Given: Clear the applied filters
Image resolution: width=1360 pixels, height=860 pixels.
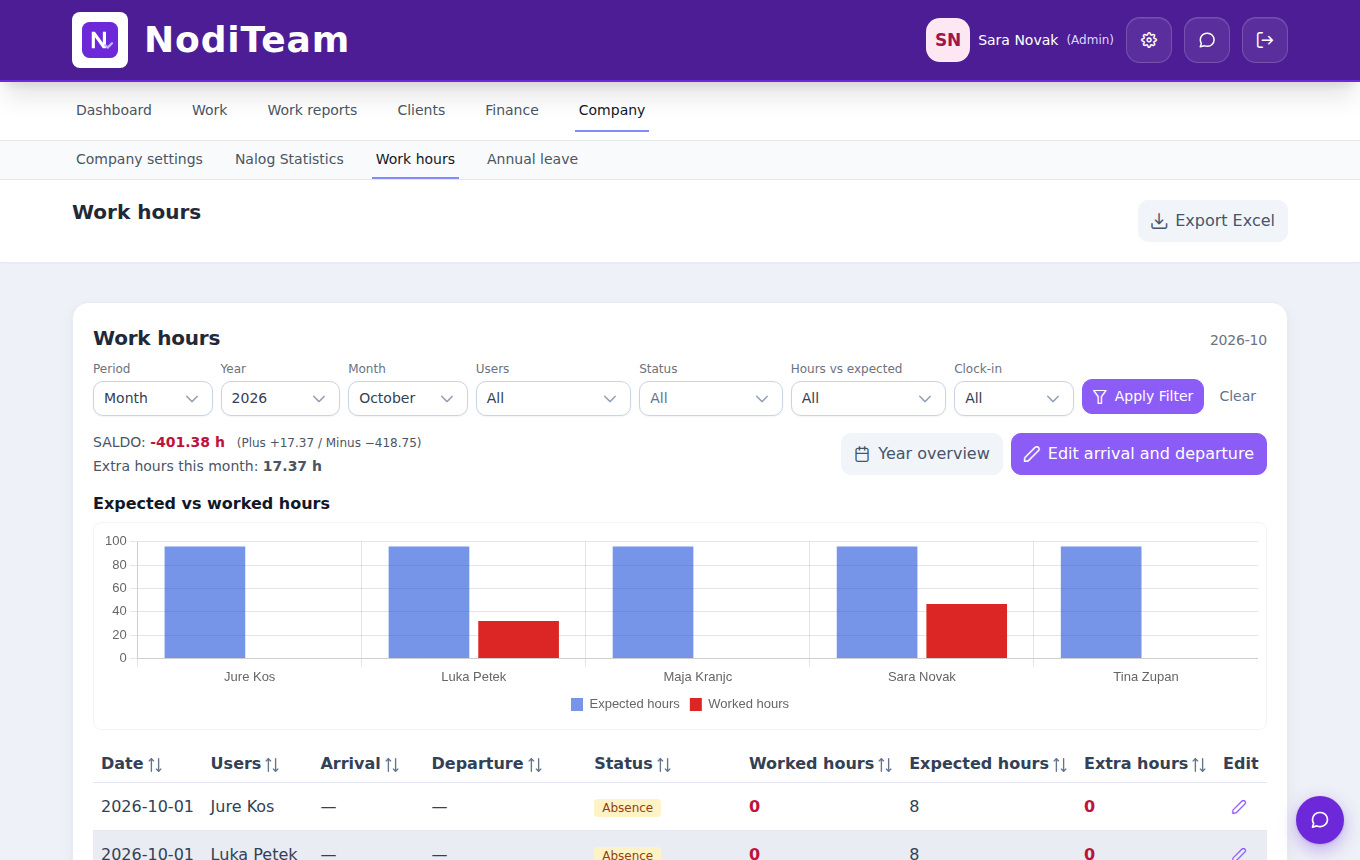Looking at the screenshot, I should [1237, 397].
